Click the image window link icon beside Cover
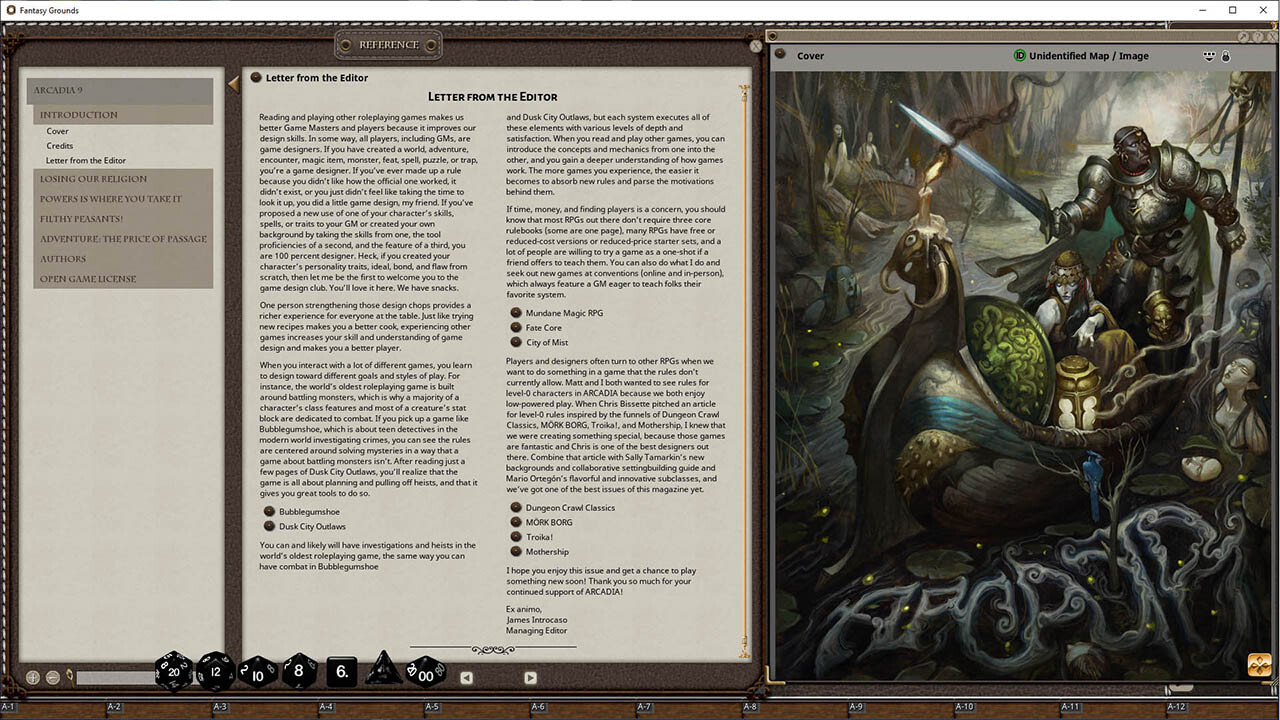 pyautogui.click(x=781, y=55)
